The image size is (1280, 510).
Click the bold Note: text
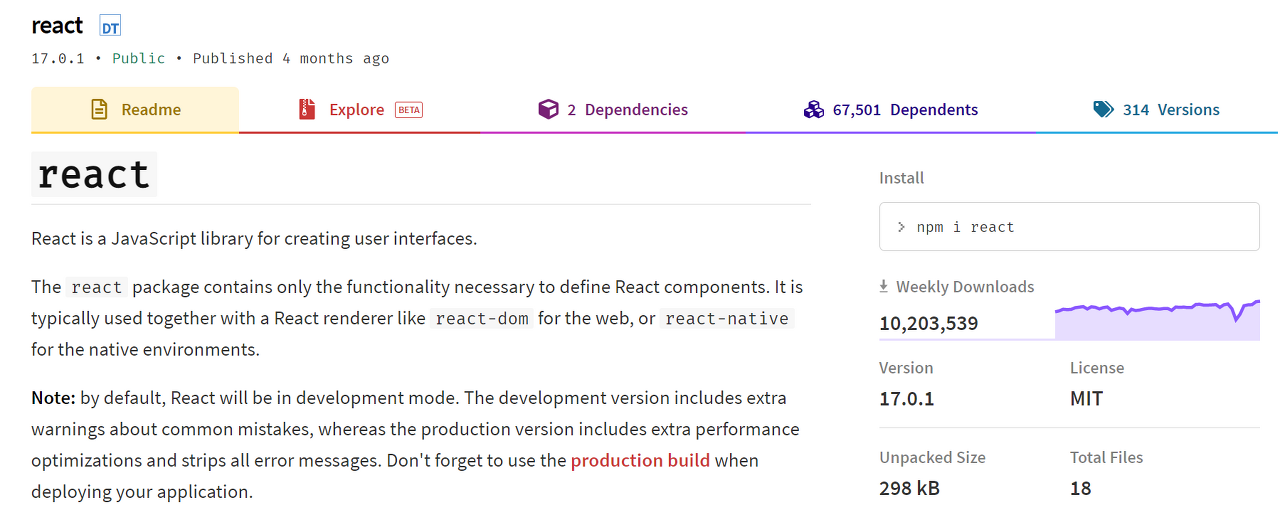pos(54,397)
